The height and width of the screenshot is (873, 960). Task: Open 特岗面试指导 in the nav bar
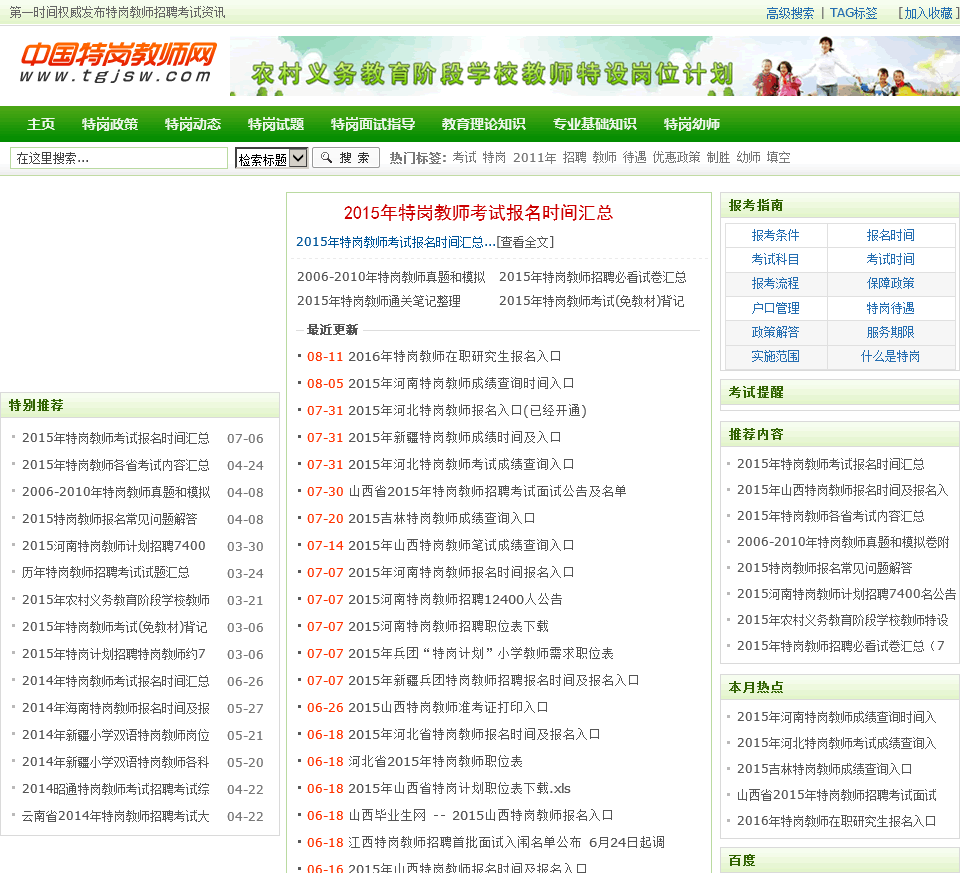point(373,124)
